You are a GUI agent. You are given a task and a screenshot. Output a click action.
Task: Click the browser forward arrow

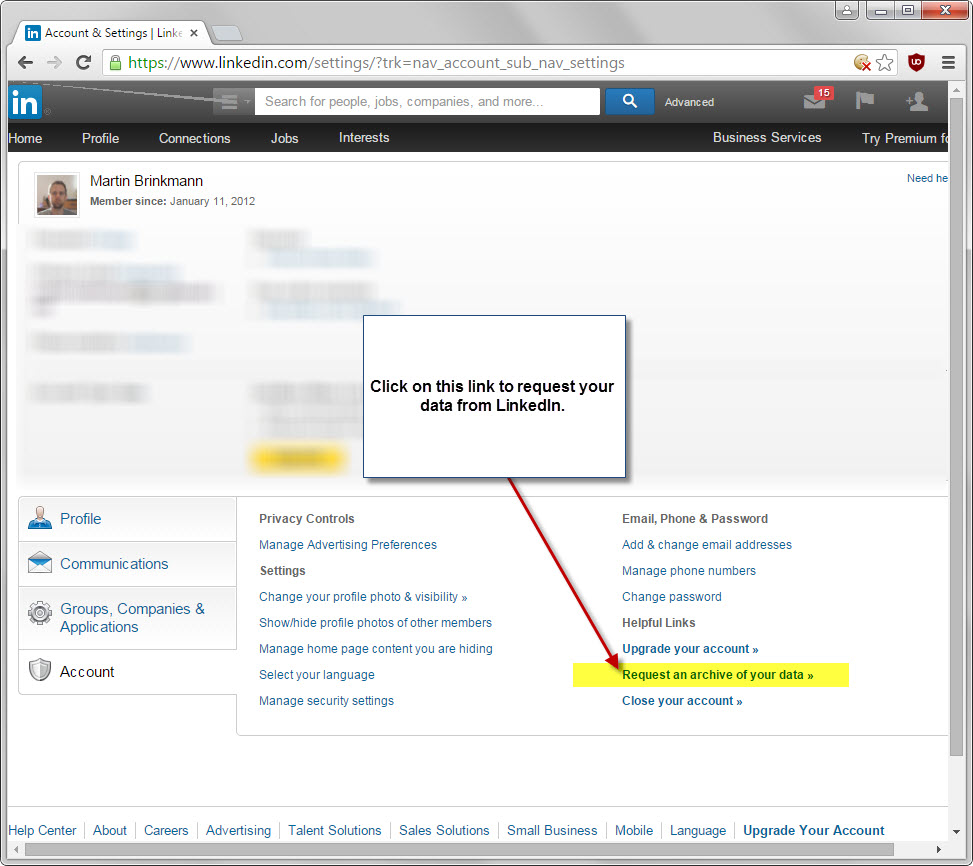pos(54,63)
